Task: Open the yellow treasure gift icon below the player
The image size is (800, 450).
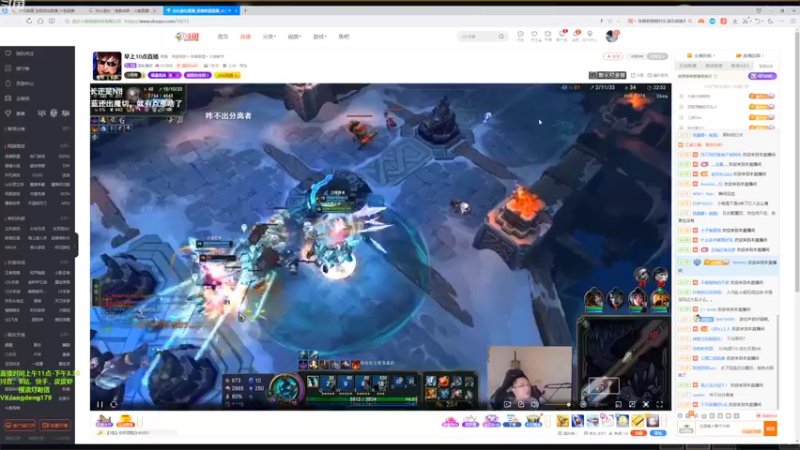Action: (125, 421)
